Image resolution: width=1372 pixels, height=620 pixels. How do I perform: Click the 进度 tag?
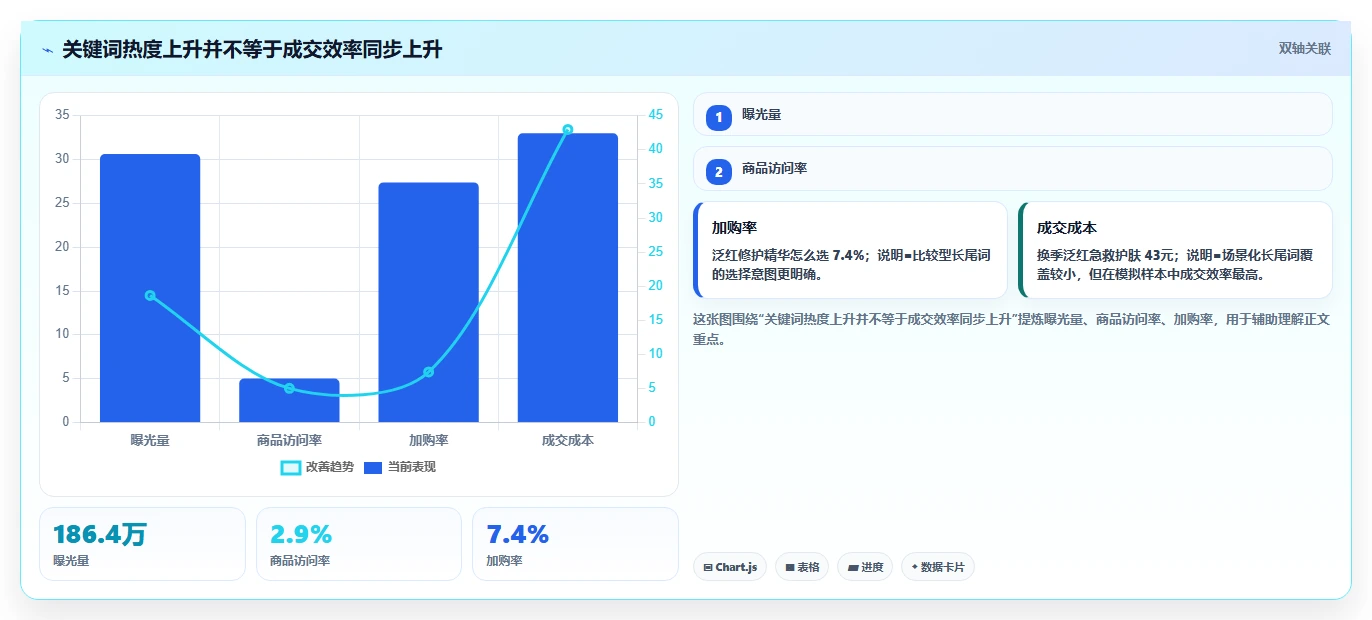click(x=865, y=567)
